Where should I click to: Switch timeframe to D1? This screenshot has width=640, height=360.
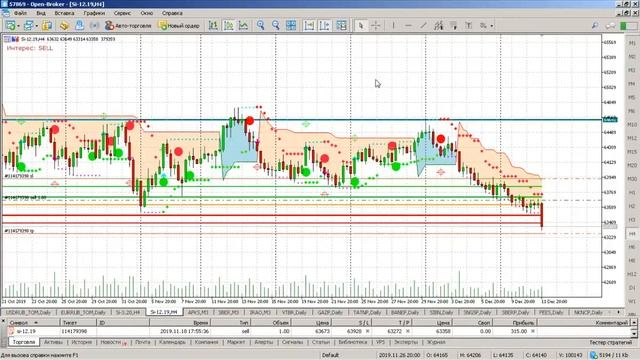click(632, 288)
